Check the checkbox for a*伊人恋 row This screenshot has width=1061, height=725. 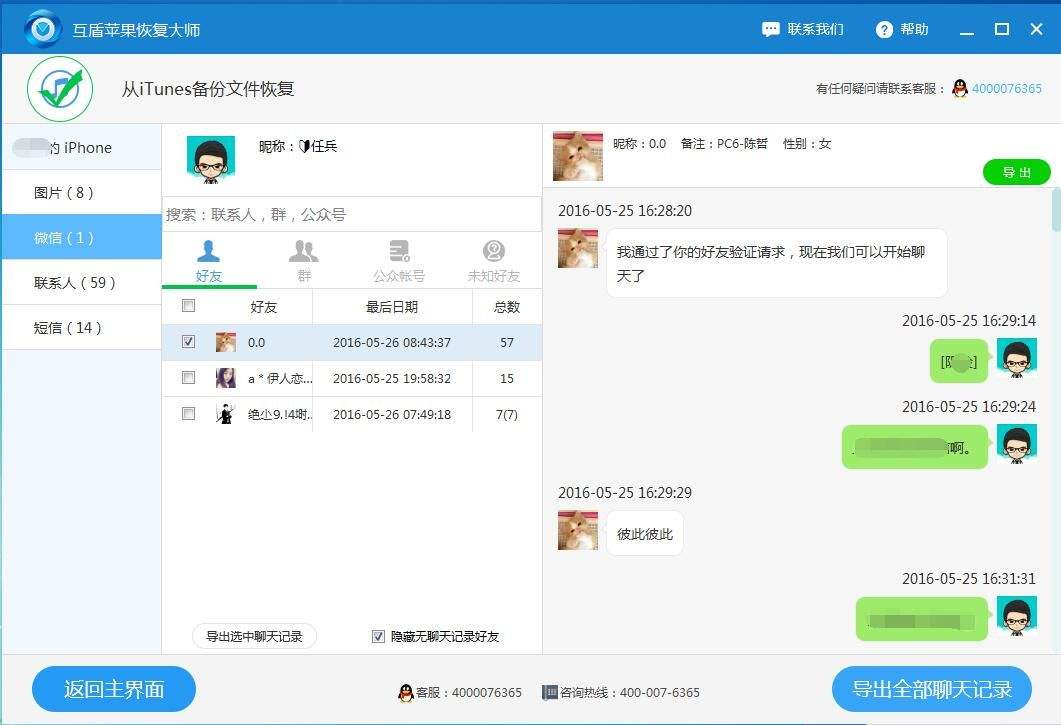point(189,378)
